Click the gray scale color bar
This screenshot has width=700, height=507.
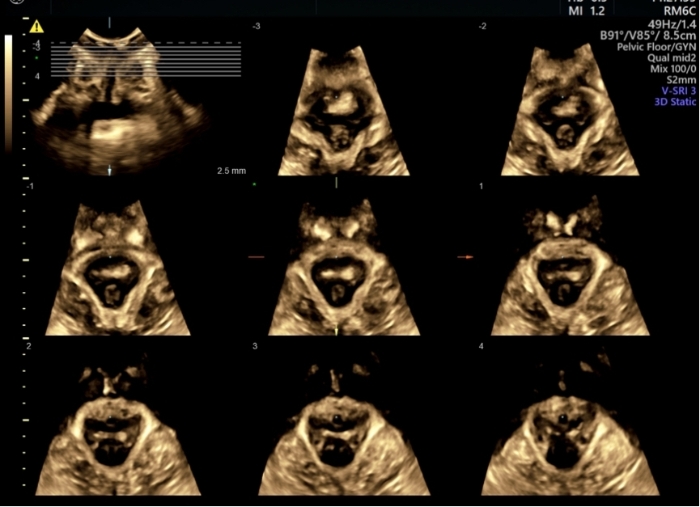tap(8, 93)
